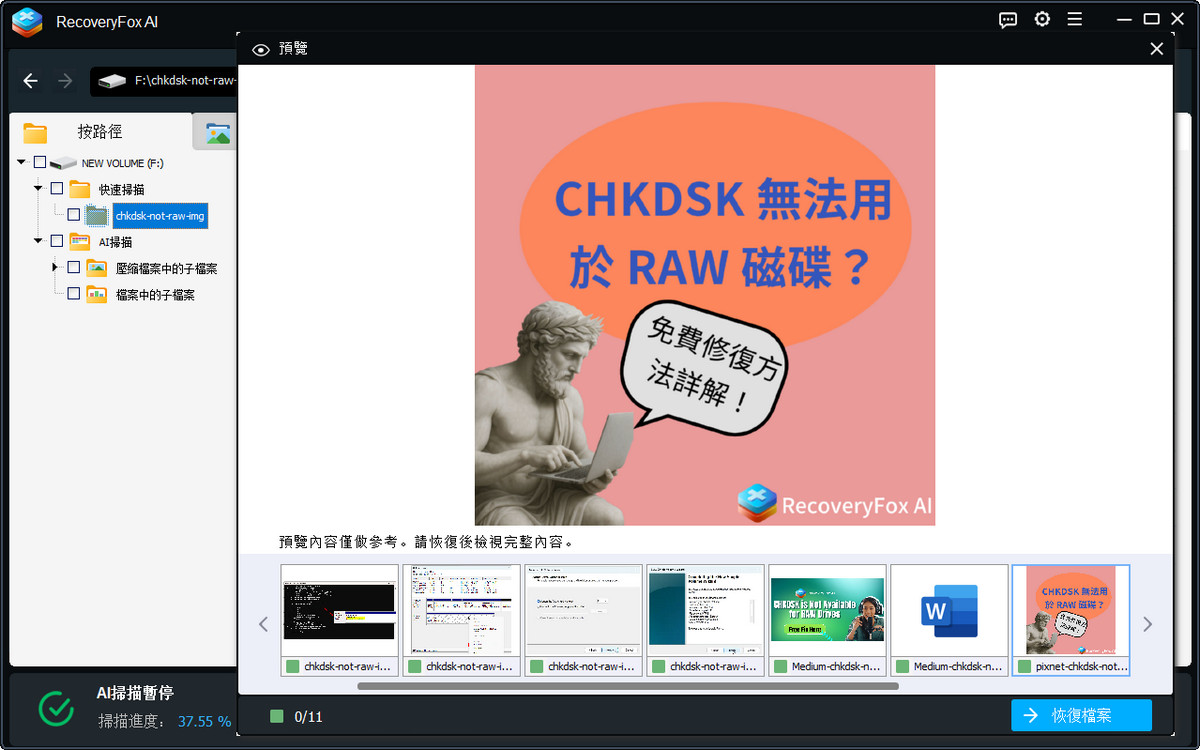This screenshot has width=1200, height=750.
Task: Collapse the AI掃描 tree node
Action: (x=38, y=241)
